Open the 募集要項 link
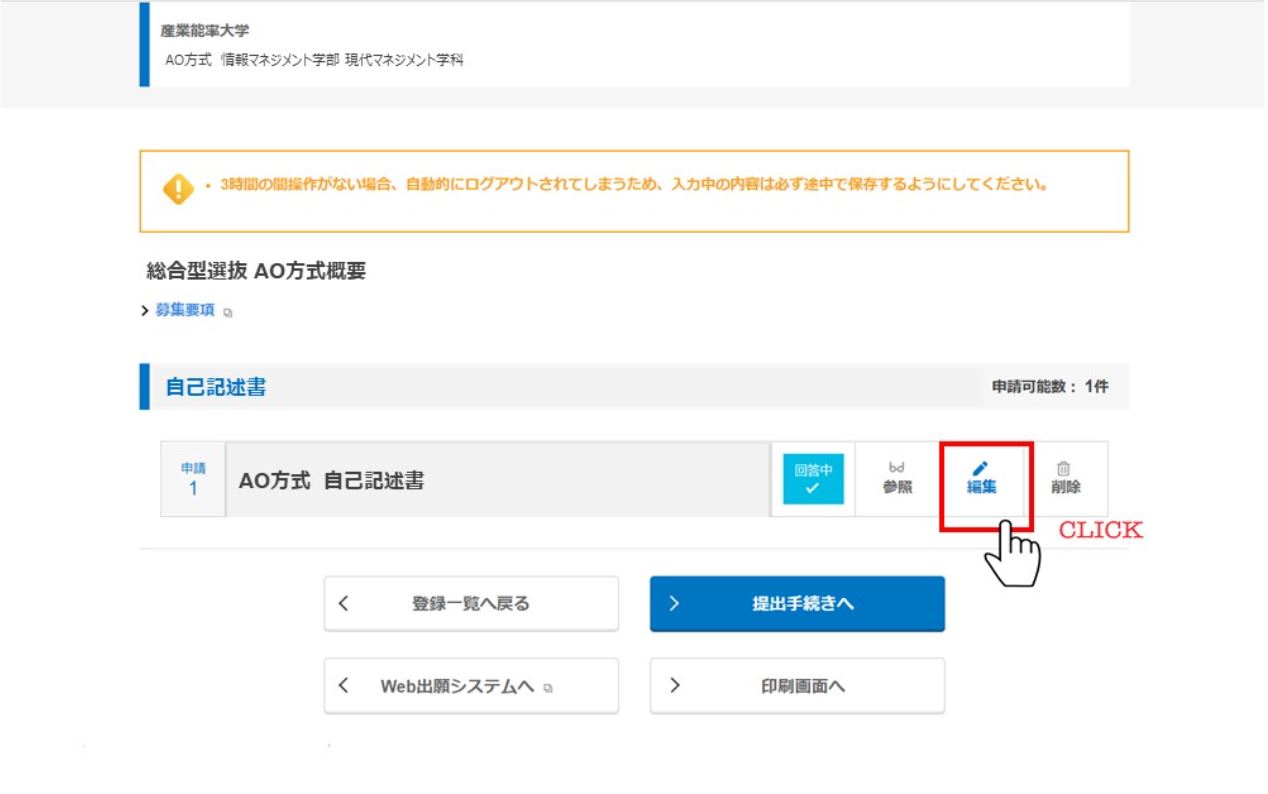 [x=185, y=311]
